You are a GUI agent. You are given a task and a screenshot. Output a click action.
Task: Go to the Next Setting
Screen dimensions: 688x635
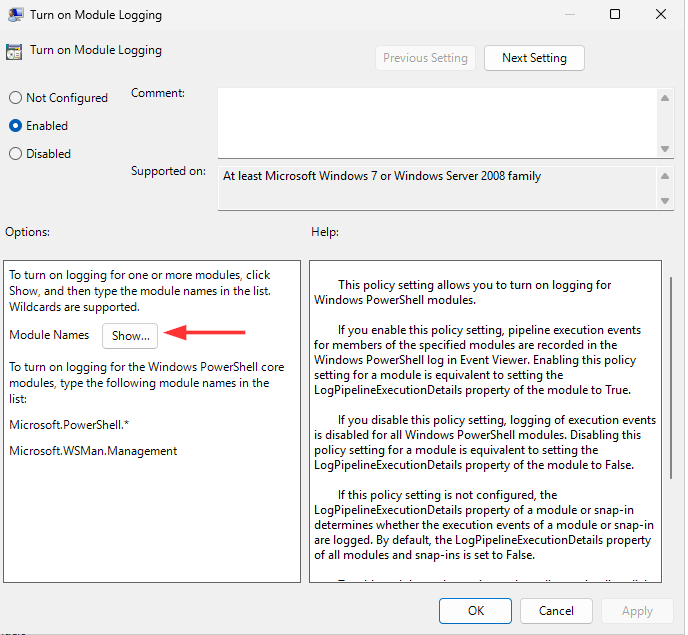[x=534, y=58]
